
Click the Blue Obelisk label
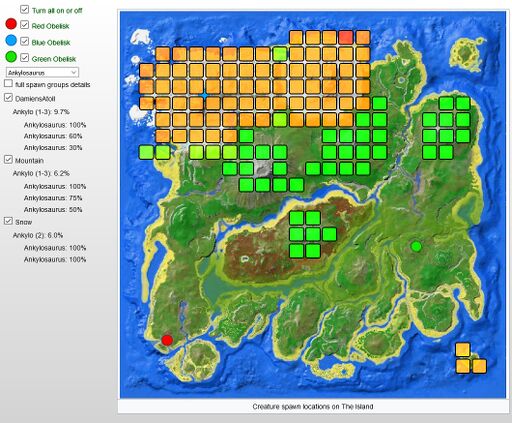[51, 43]
